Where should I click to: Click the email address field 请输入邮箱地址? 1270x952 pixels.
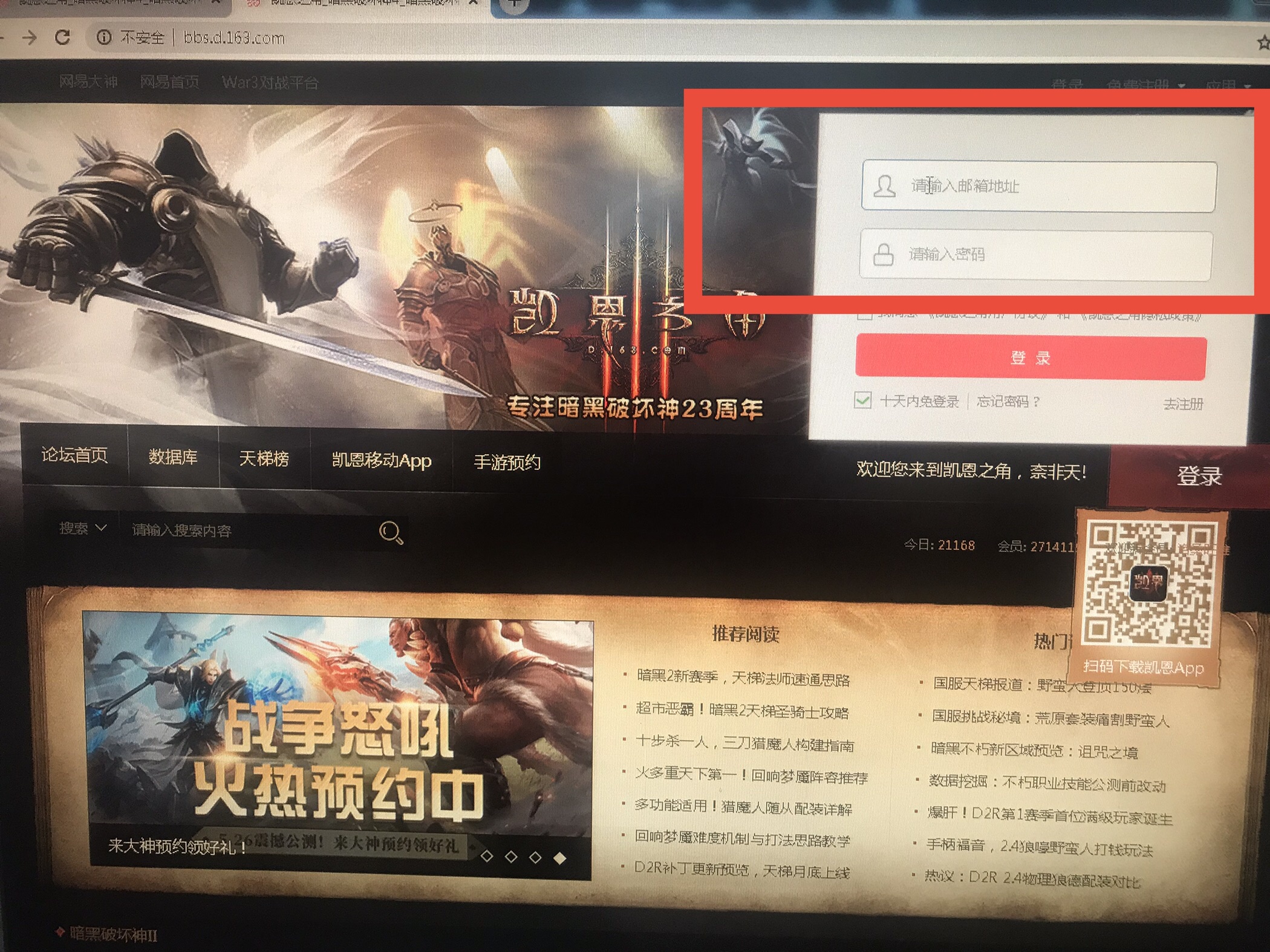1039,186
